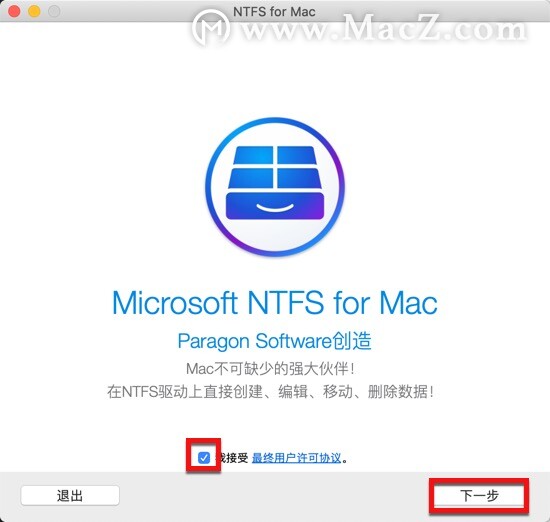Click the 下一步 button to continue
550x522 pixels.
coord(479,496)
